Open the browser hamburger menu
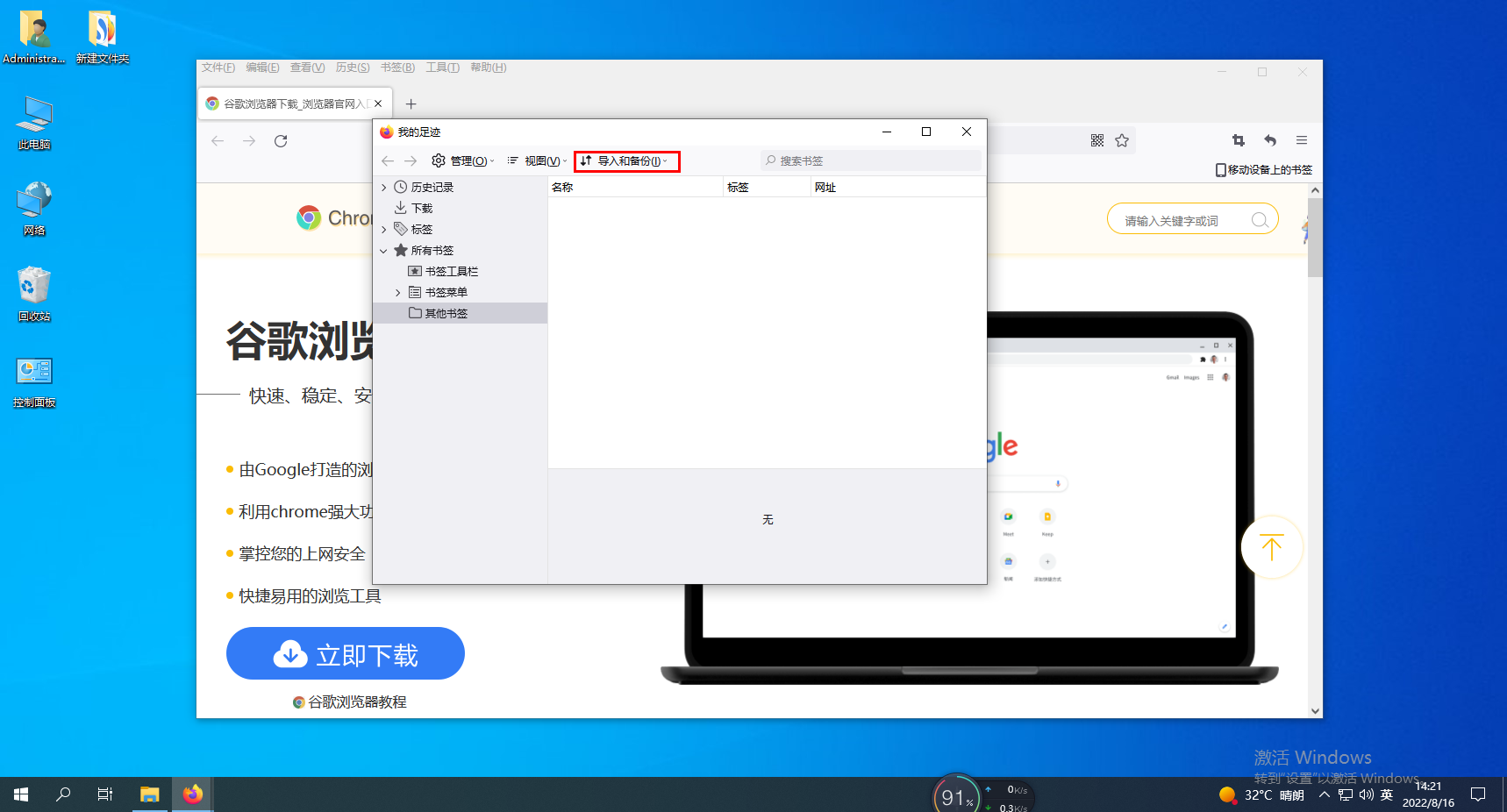The height and width of the screenshot is (812, 1507). click(1302, 140)
